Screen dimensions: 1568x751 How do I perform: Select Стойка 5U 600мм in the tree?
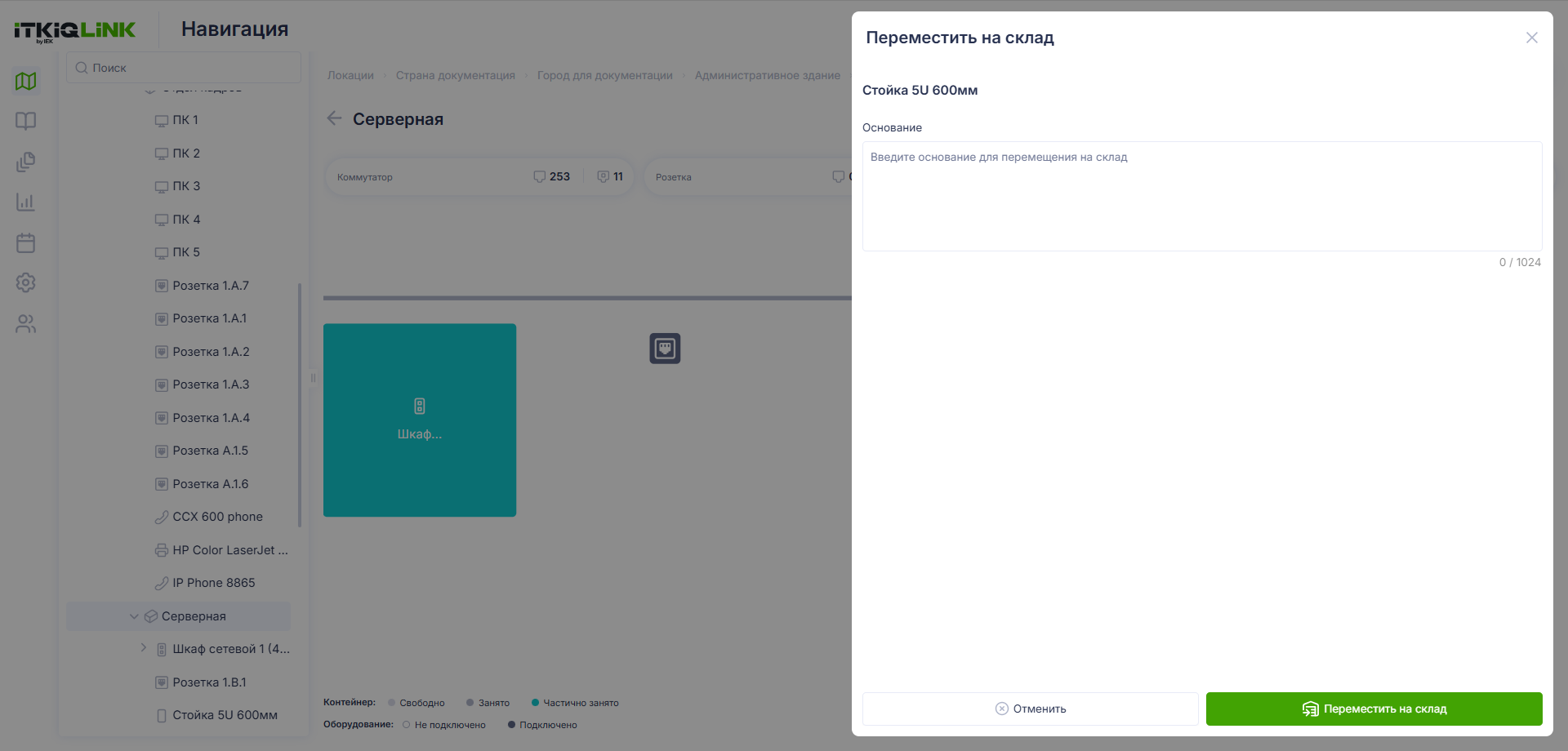(225, 715)
